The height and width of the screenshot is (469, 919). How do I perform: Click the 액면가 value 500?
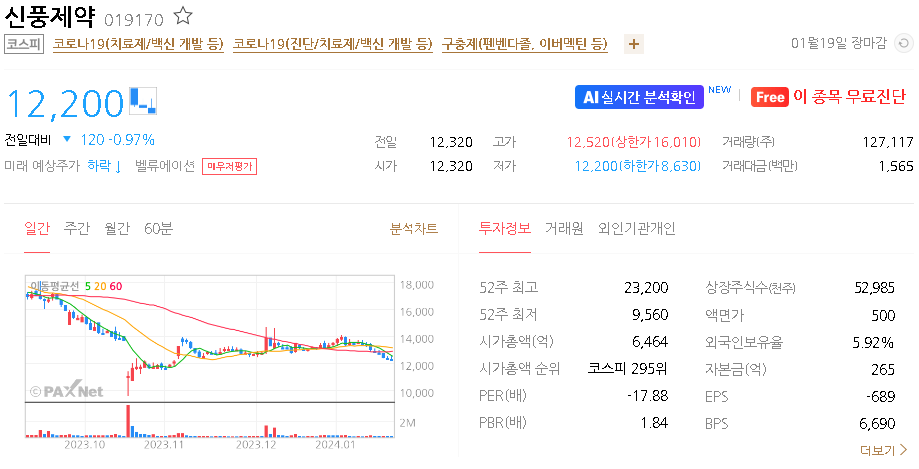click(883, 315)
